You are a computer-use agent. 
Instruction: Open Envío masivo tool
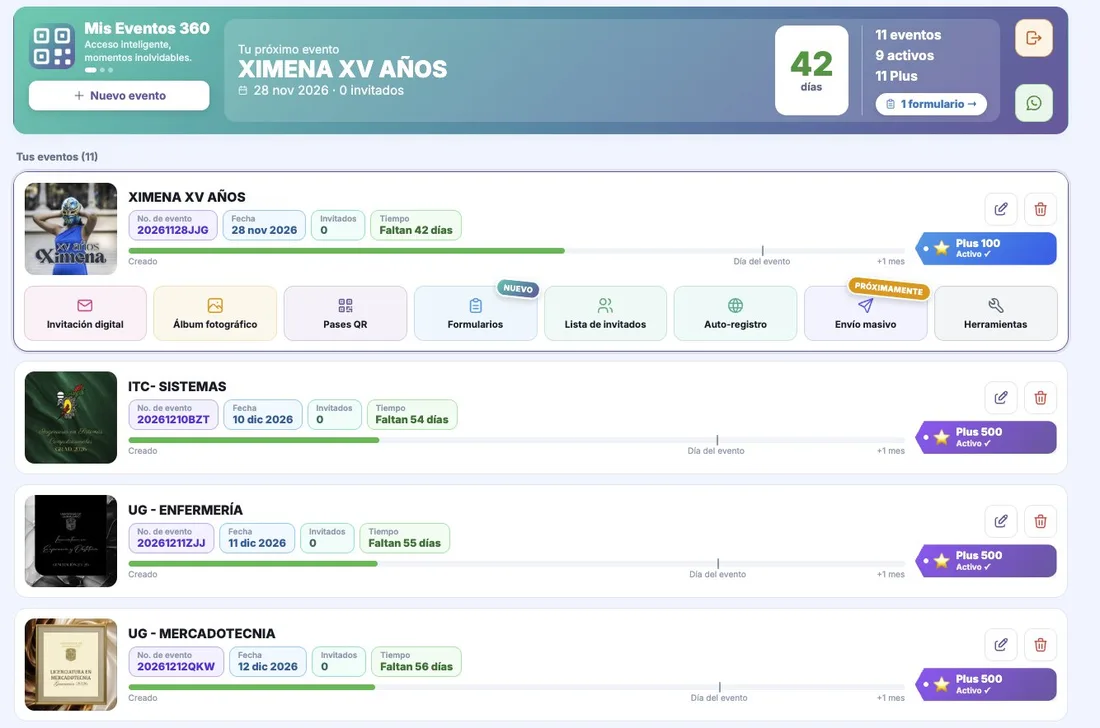coord(866,314)
